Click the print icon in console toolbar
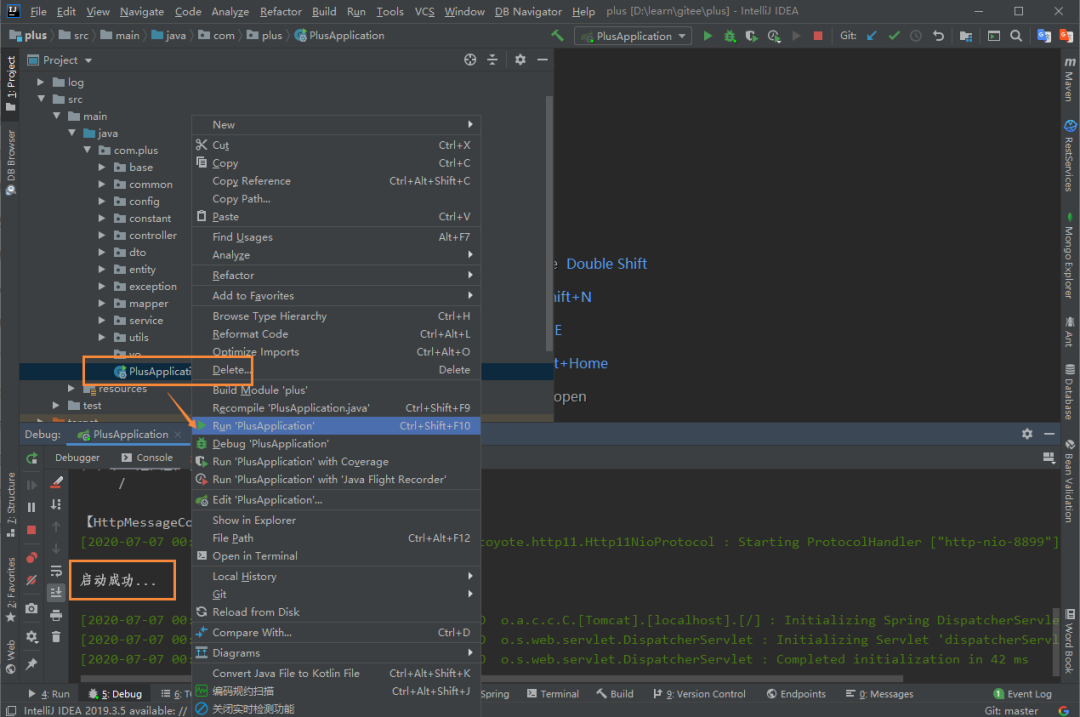1080x717 pixels. (56, 614)
